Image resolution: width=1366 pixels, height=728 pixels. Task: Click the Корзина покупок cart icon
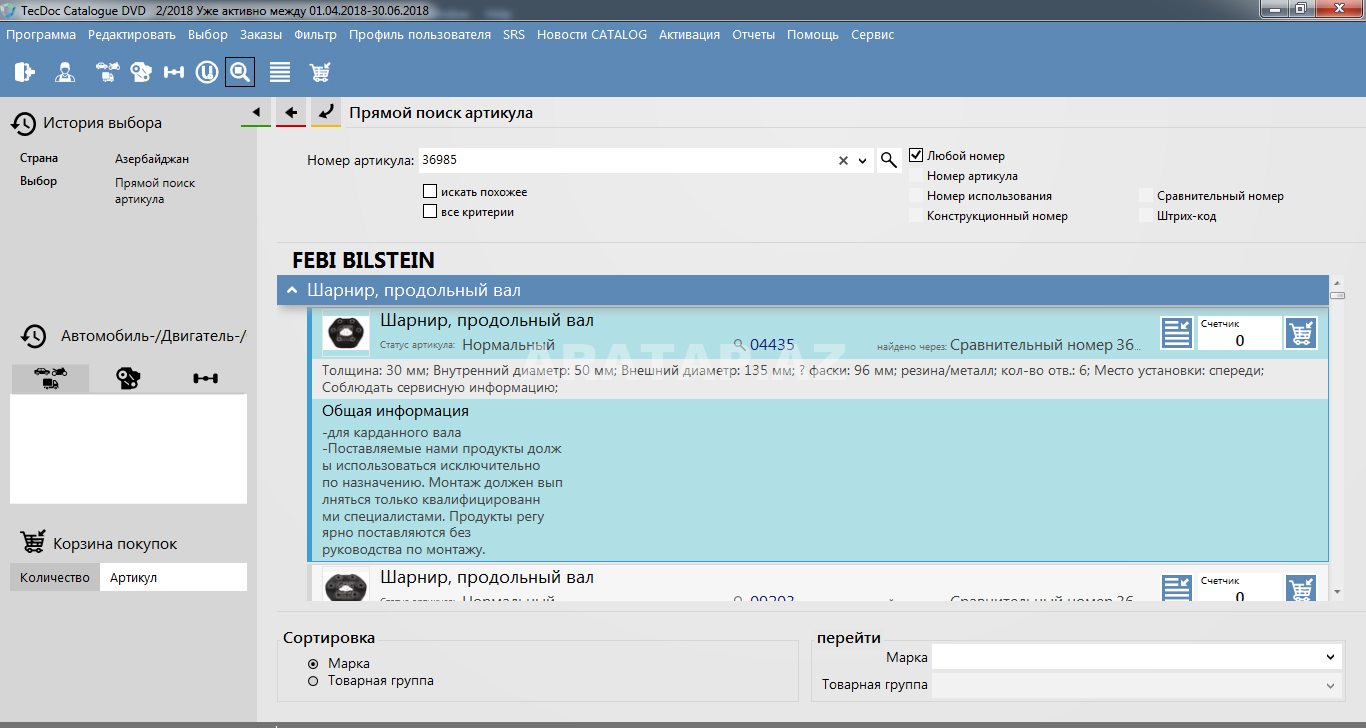tap(33, 543)
